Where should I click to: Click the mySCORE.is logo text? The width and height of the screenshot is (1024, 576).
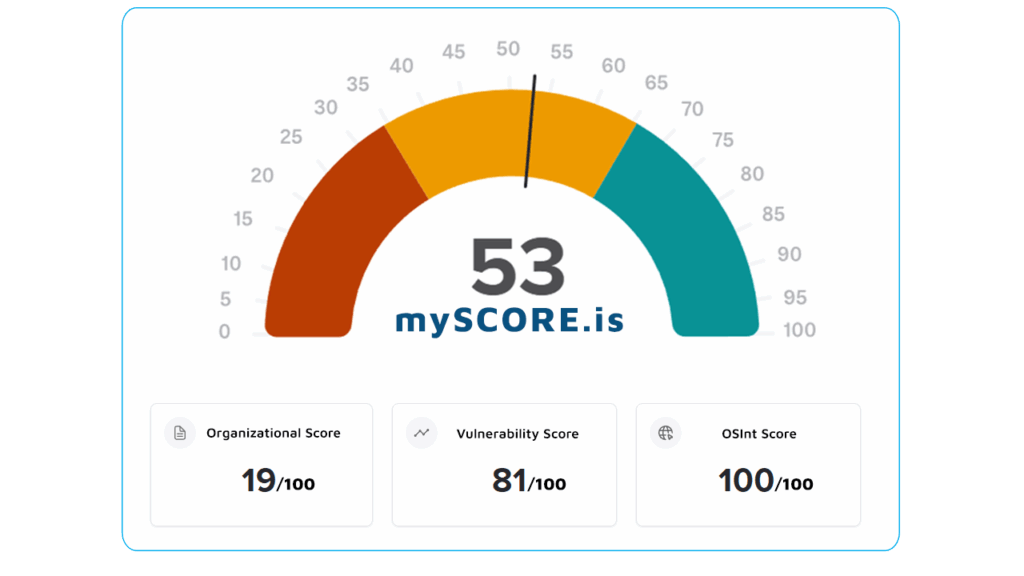click(510, 320)
